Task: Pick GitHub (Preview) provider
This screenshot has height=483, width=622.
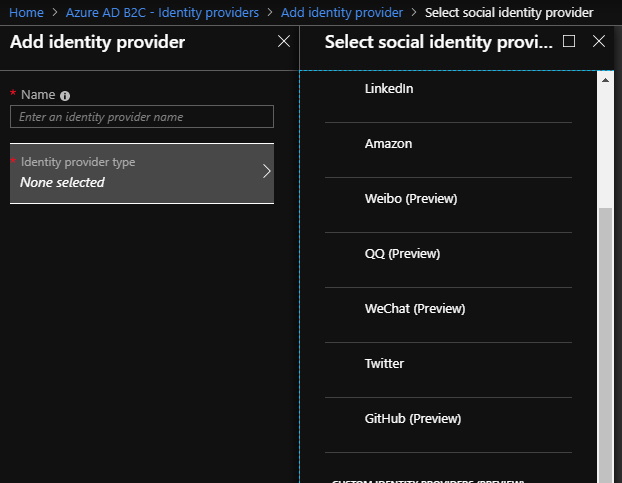Action: coord(412,419)
